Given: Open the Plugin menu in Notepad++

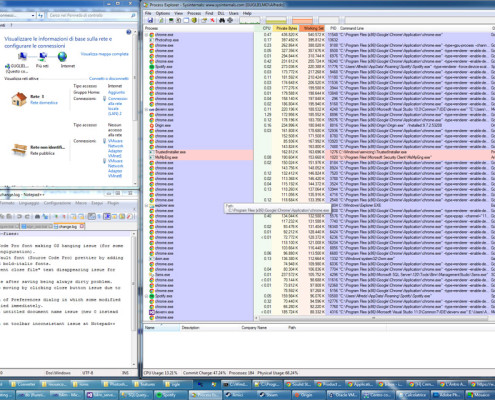Looking at the screenshot, I should 113,203.
